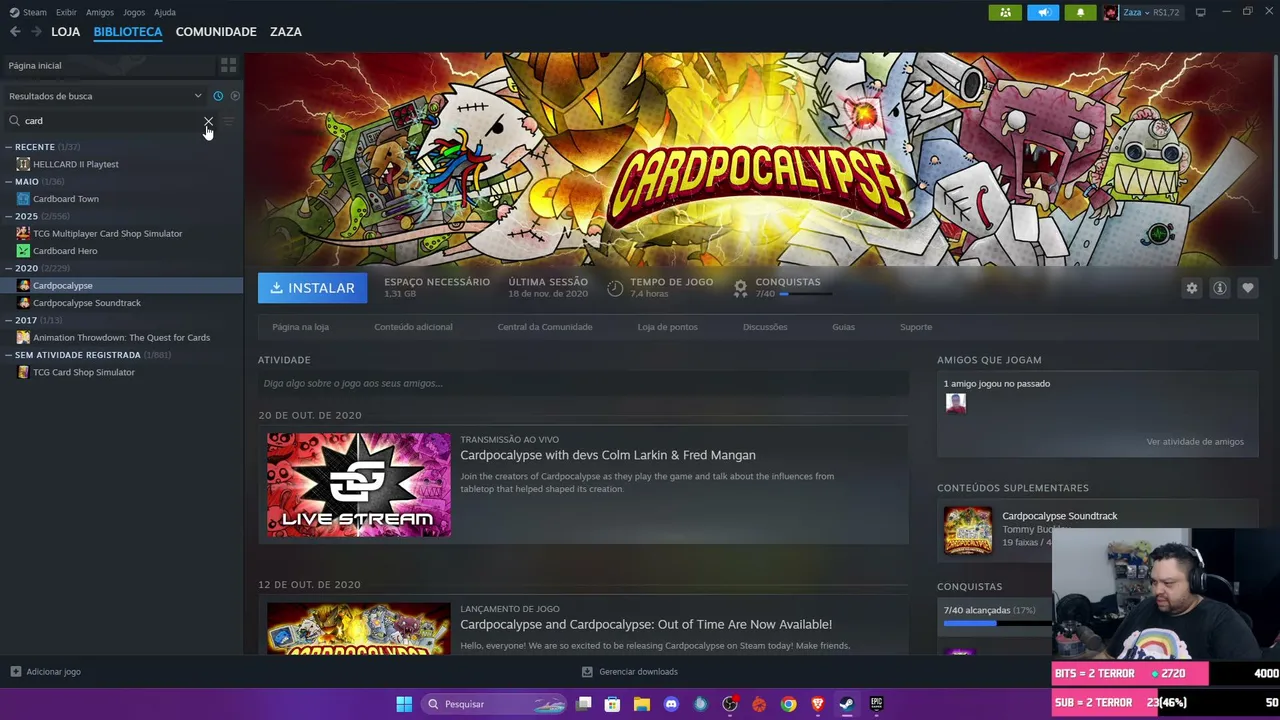Click the TCG Card Shop Simulator icon
The image size is (1280, 720).
23,372
